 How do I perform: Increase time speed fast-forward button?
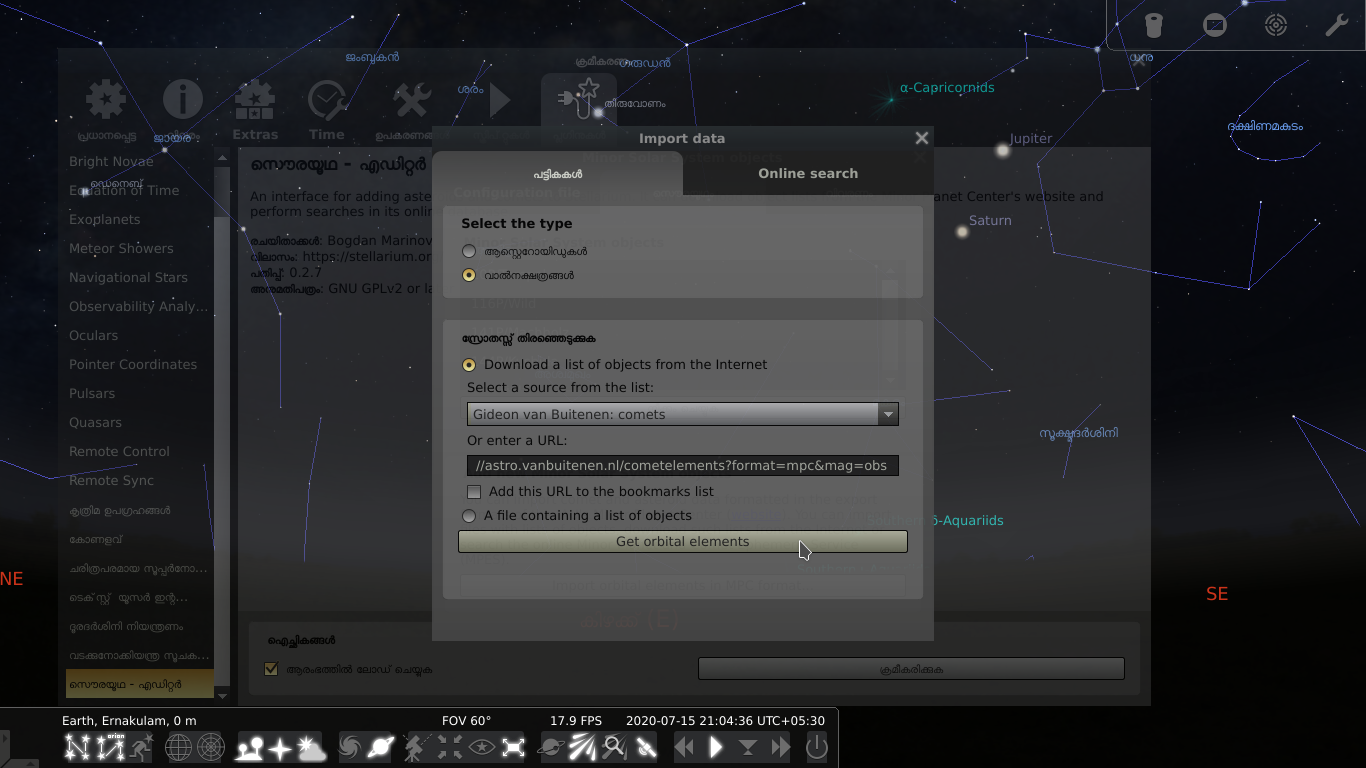780,747
